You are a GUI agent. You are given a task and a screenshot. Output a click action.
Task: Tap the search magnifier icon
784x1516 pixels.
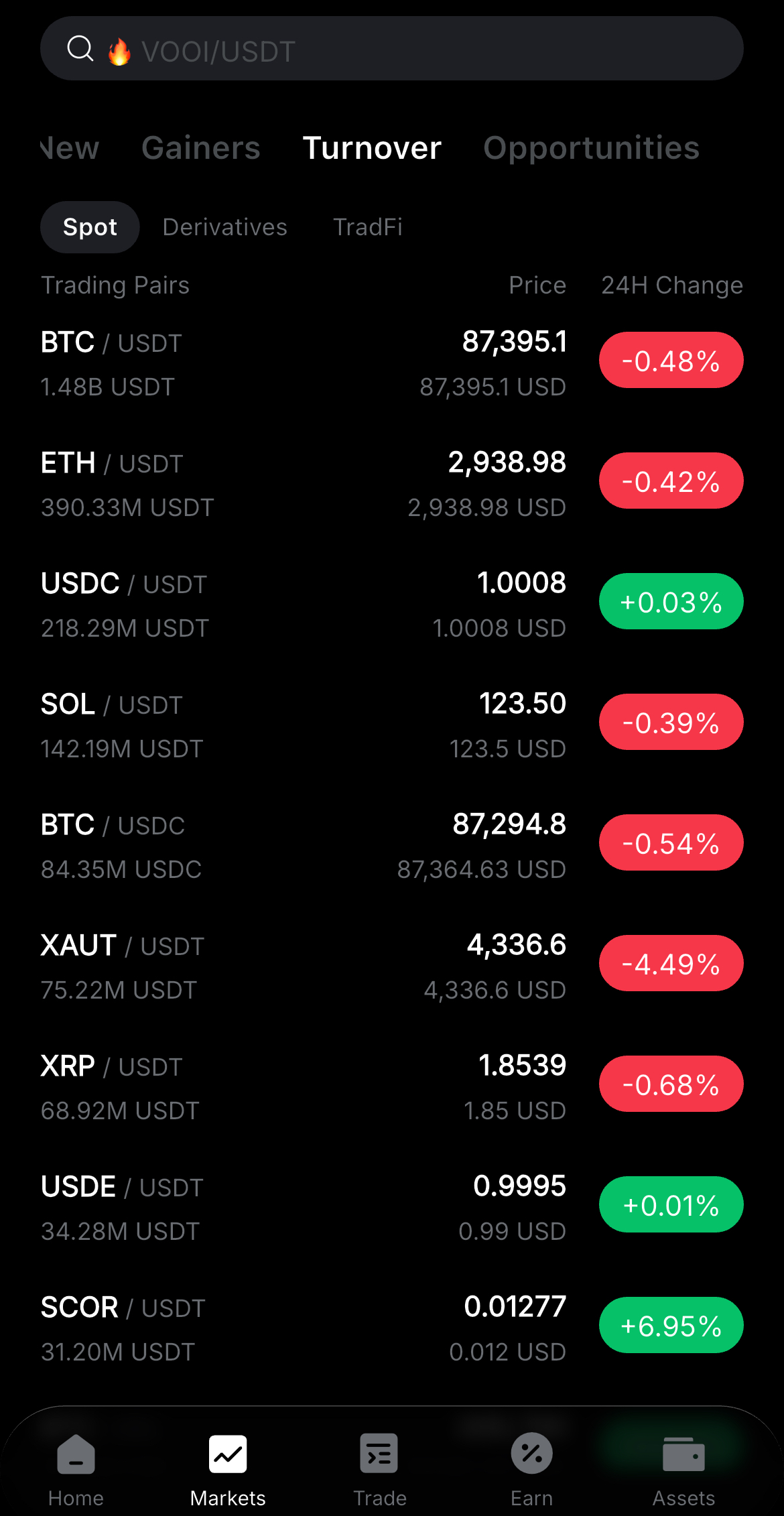coord(80,49)
